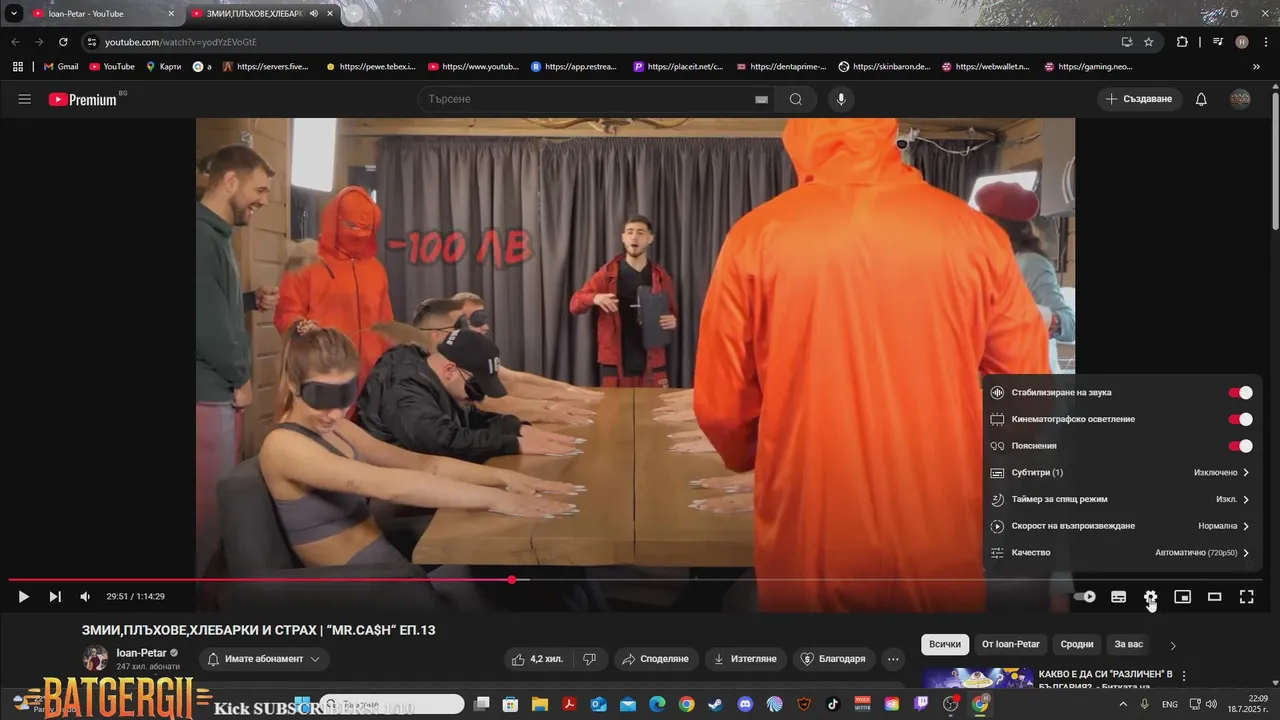Toggle Стабилизиране на звука switch

coord(1240,393)
